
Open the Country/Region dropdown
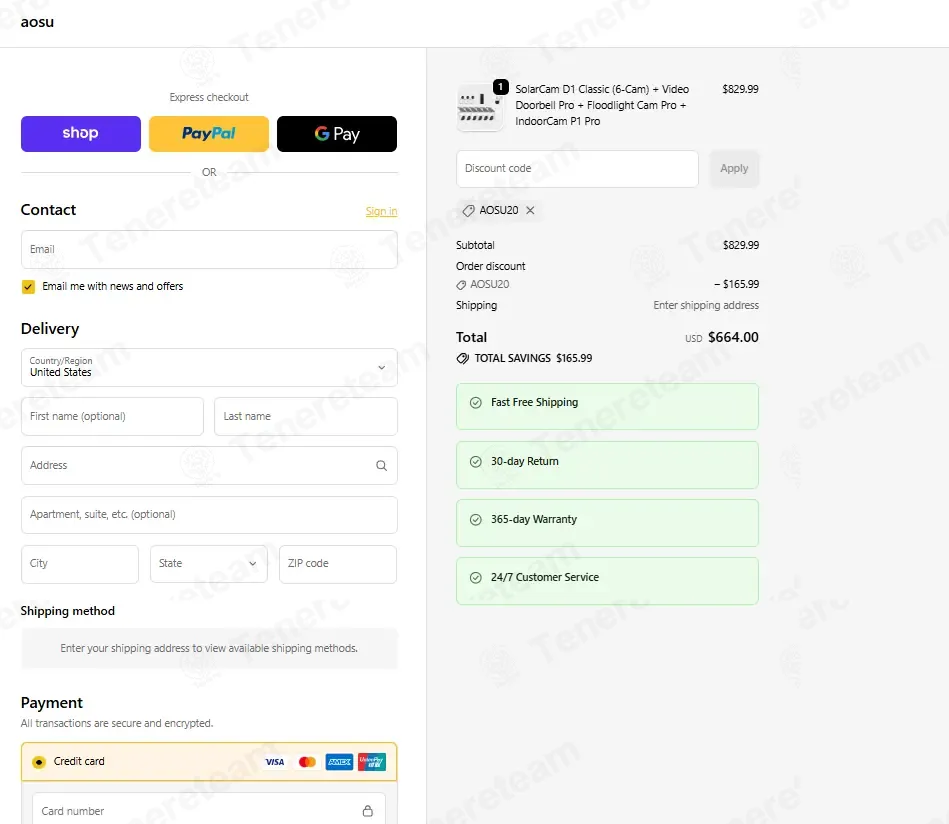(209, 368)
